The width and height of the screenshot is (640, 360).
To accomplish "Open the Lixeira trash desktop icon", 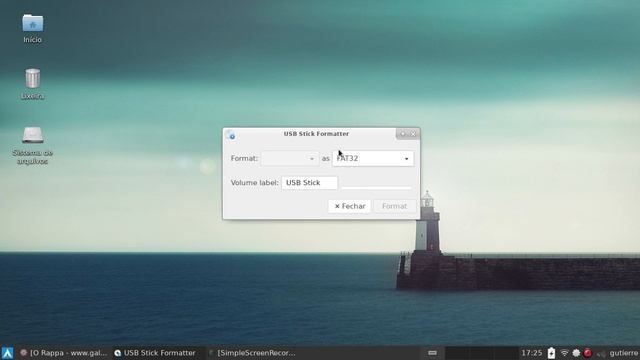I will [x=32, y=78].
